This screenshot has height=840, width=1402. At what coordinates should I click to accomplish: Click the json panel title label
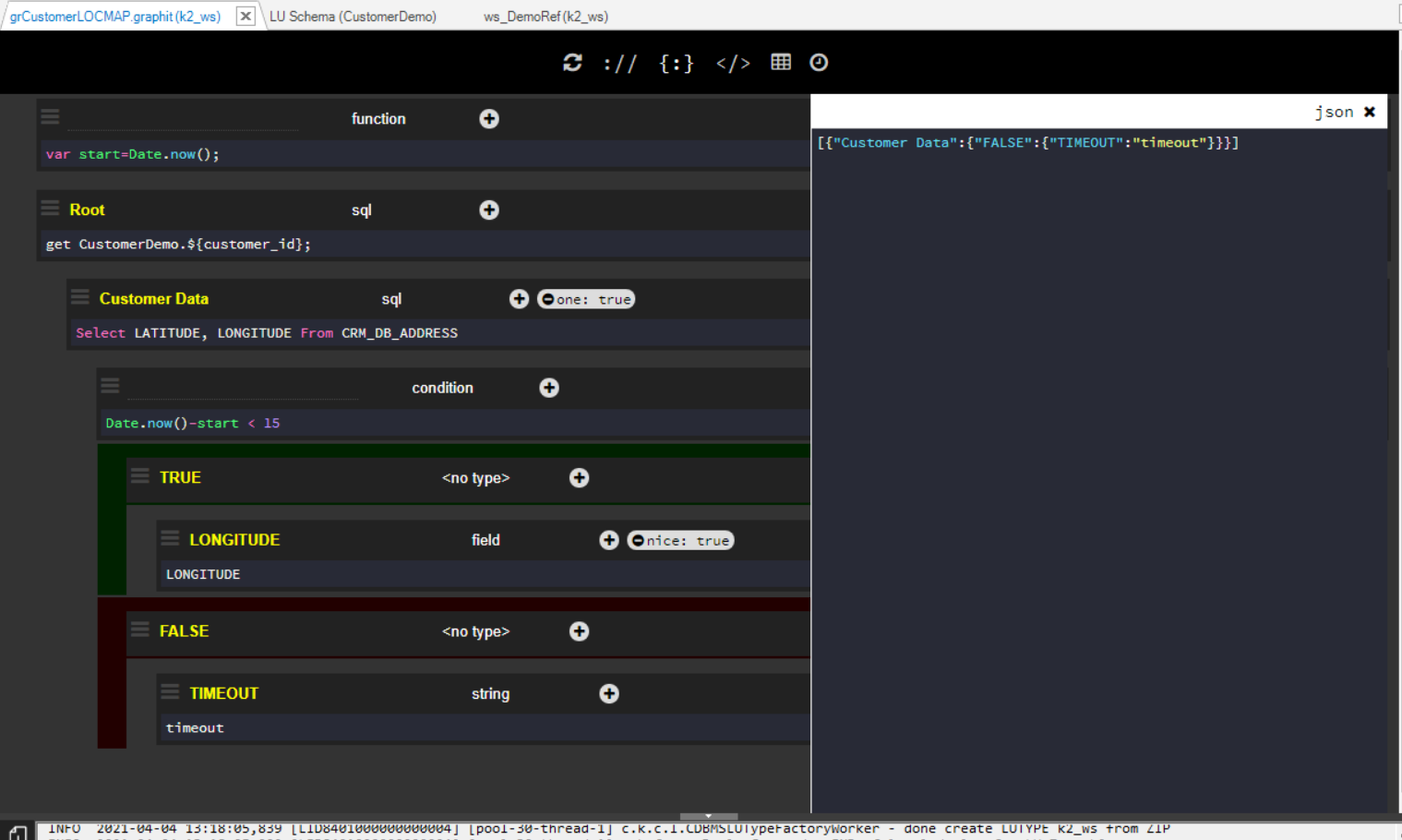1334,112
